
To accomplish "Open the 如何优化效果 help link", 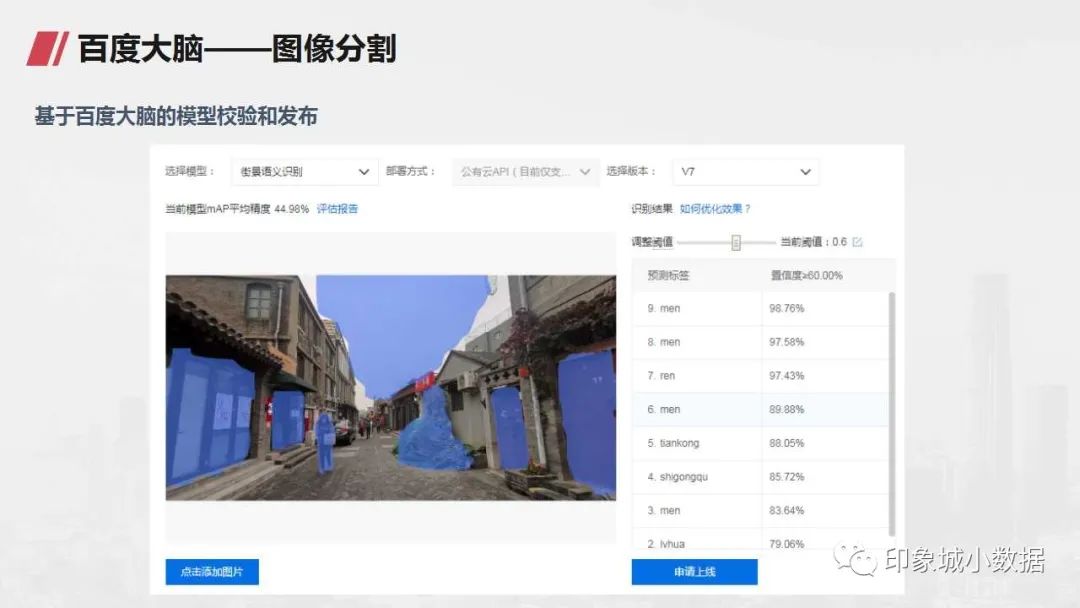I will (x=715, y=209).
